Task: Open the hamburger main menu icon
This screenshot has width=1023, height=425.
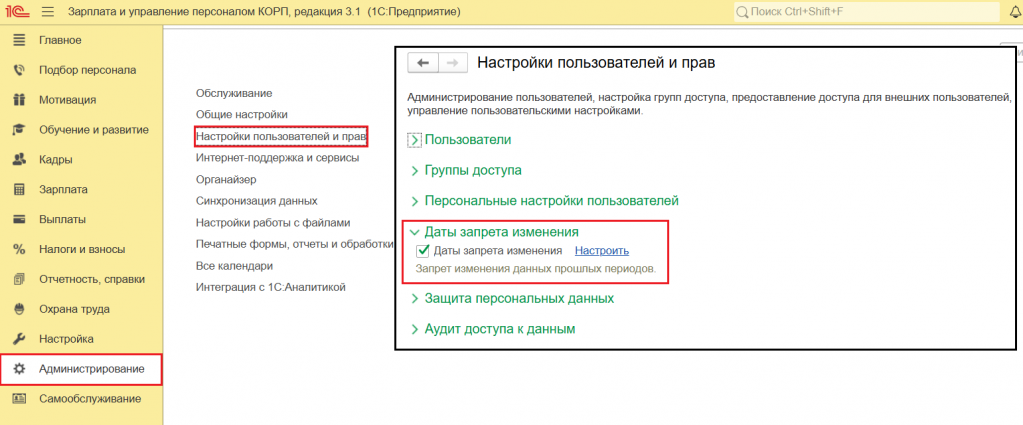Action: pyautogui.click(x=48, y=12)
